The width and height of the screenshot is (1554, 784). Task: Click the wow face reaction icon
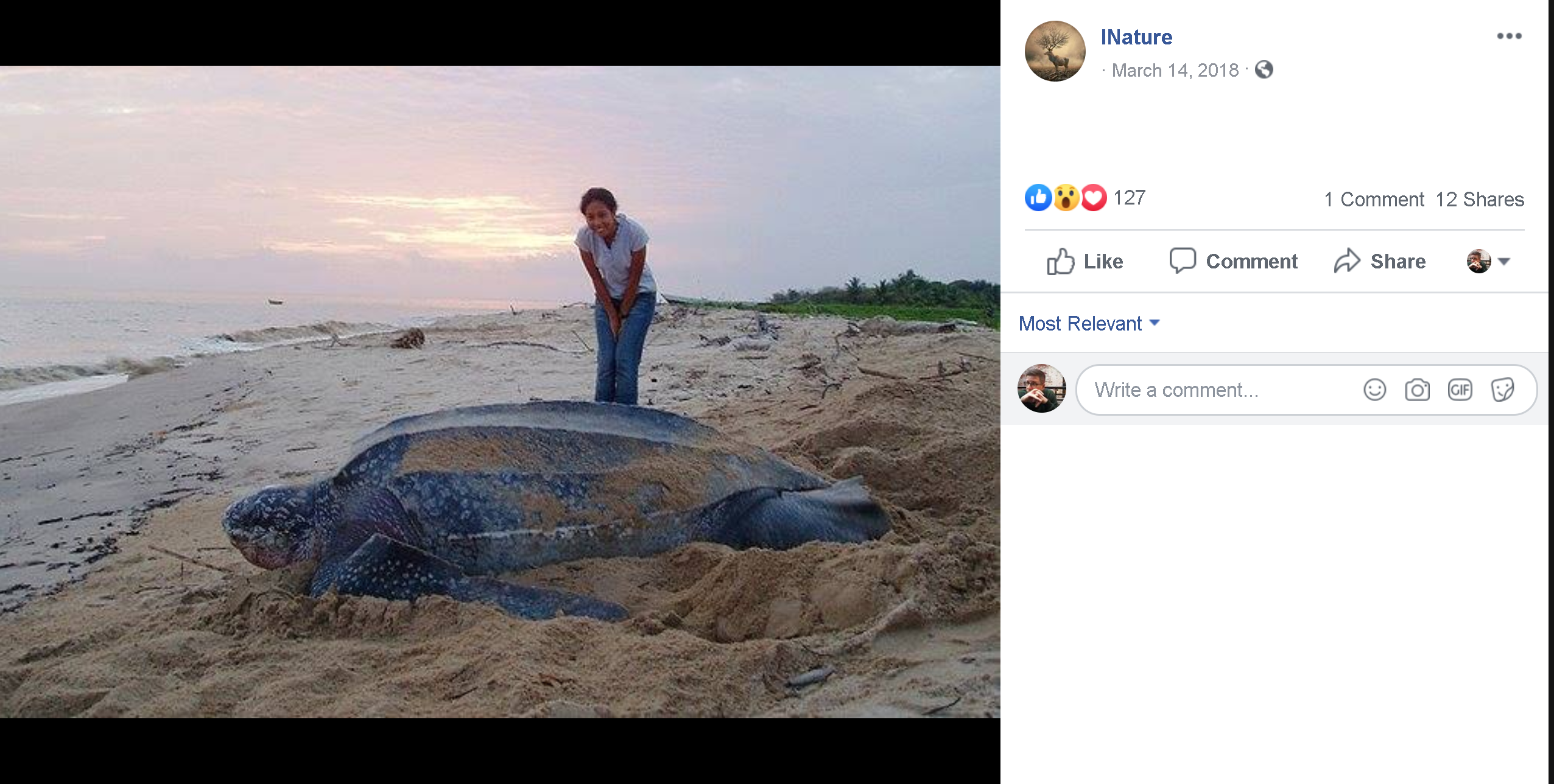click(1066, 198)
